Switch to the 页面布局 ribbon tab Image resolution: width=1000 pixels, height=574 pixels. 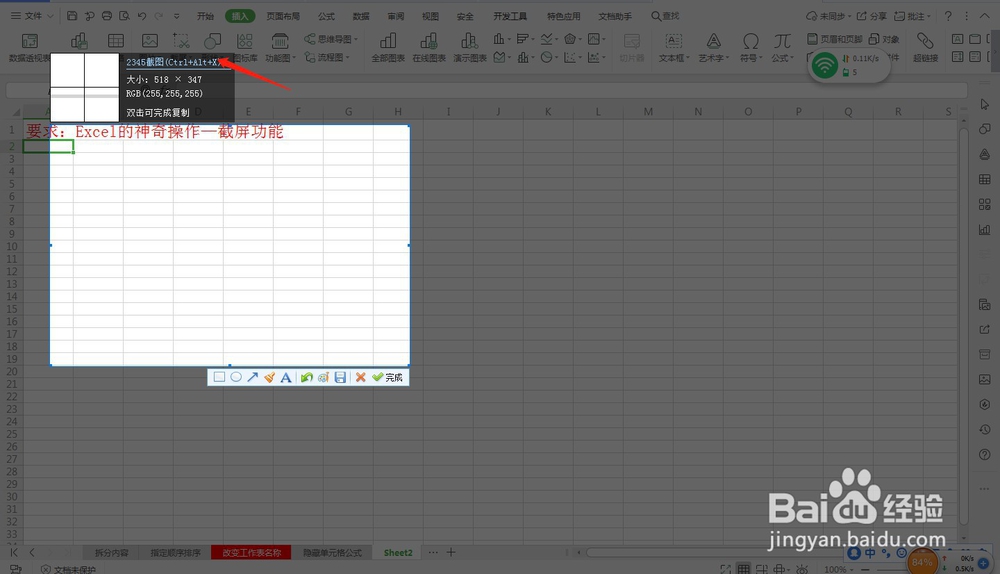[283, 16]
